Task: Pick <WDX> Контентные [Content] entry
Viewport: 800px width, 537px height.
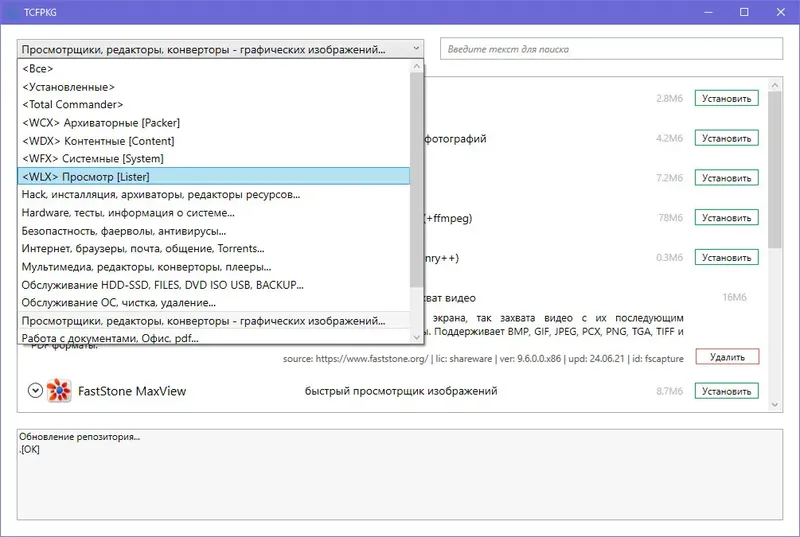Action: (213, 141)
